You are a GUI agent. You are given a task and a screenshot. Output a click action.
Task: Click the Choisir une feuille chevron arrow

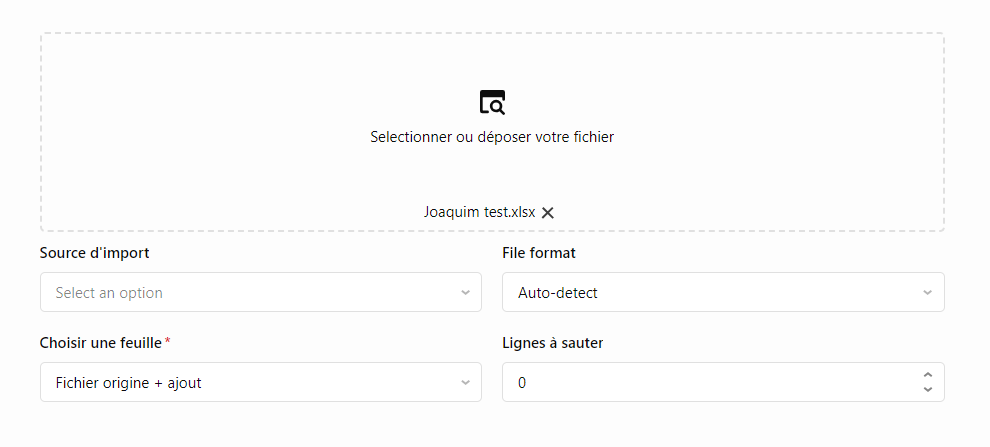tap(465, 383)
